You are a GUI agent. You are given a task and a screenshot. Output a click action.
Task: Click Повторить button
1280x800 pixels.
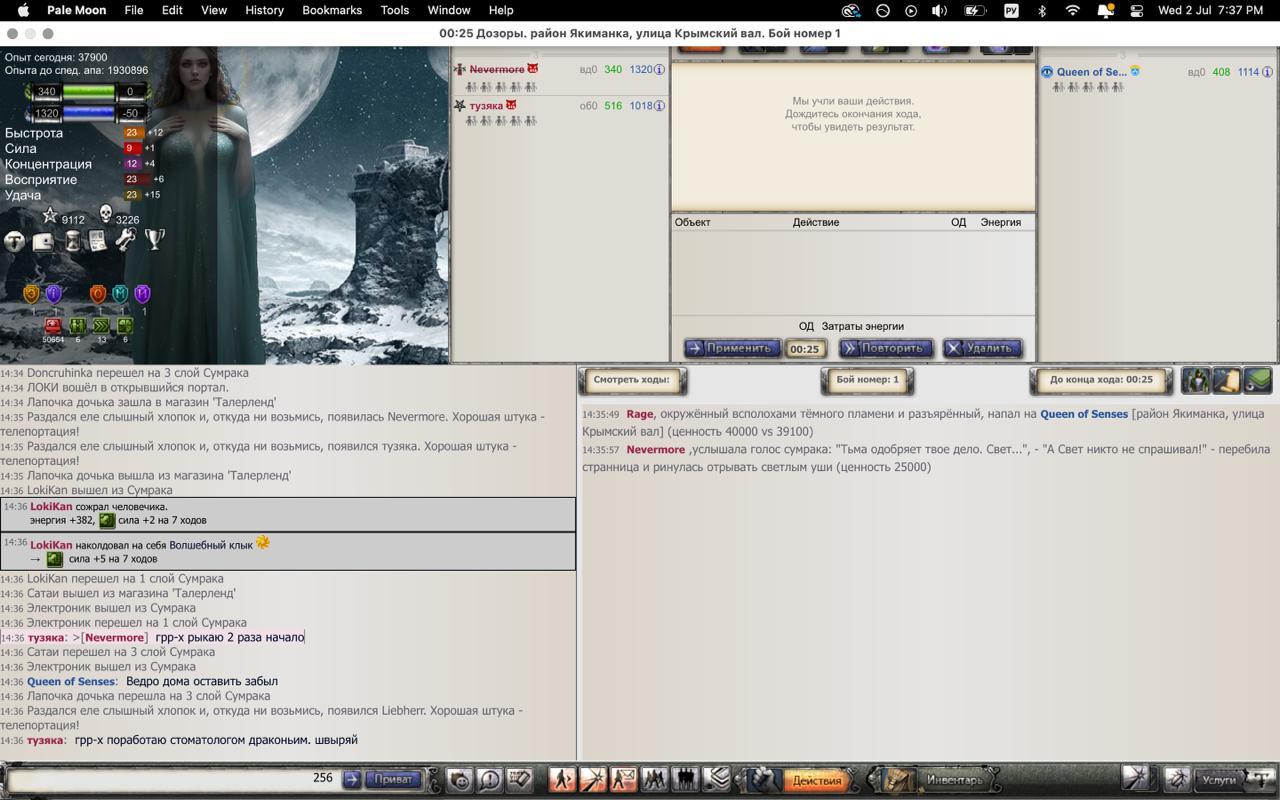point(885,348)
